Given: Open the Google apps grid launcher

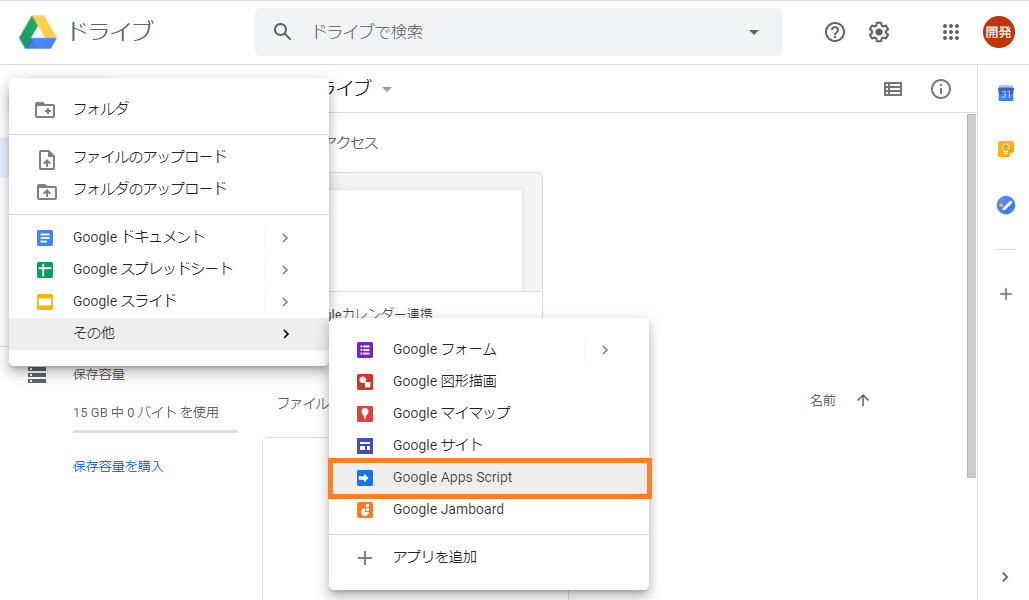Looking at the screenshot, I should point(950,31).
